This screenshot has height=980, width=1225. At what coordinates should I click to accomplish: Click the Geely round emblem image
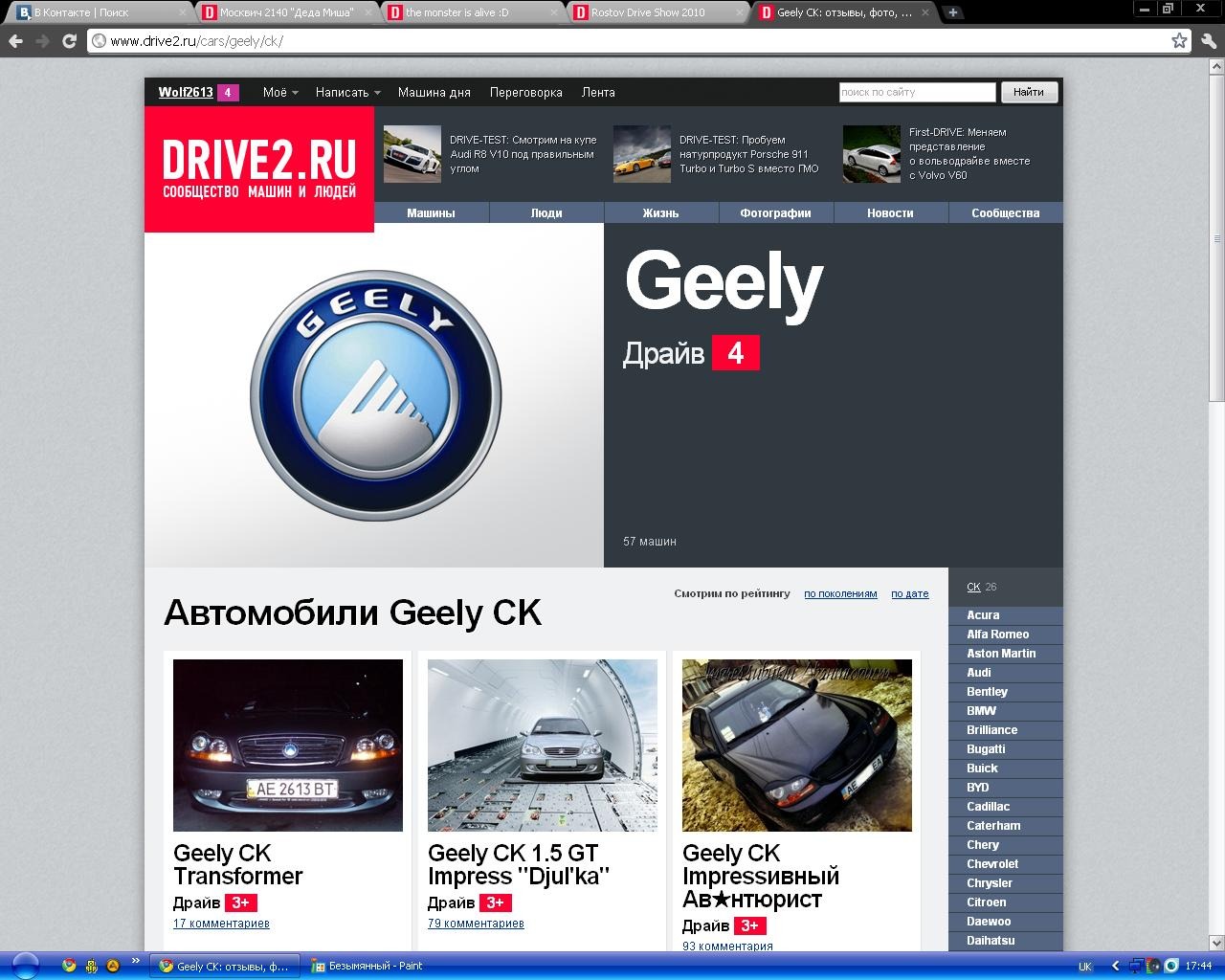375,395
